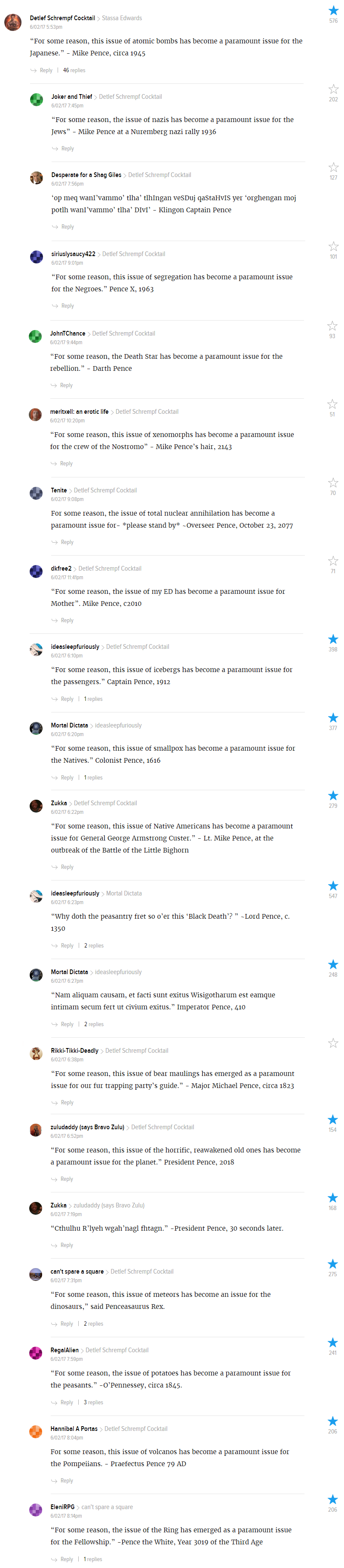Viewport: 344px width, 1568px height.
Task: Star Joker and Thief's comment
Action: pos(333,89)
